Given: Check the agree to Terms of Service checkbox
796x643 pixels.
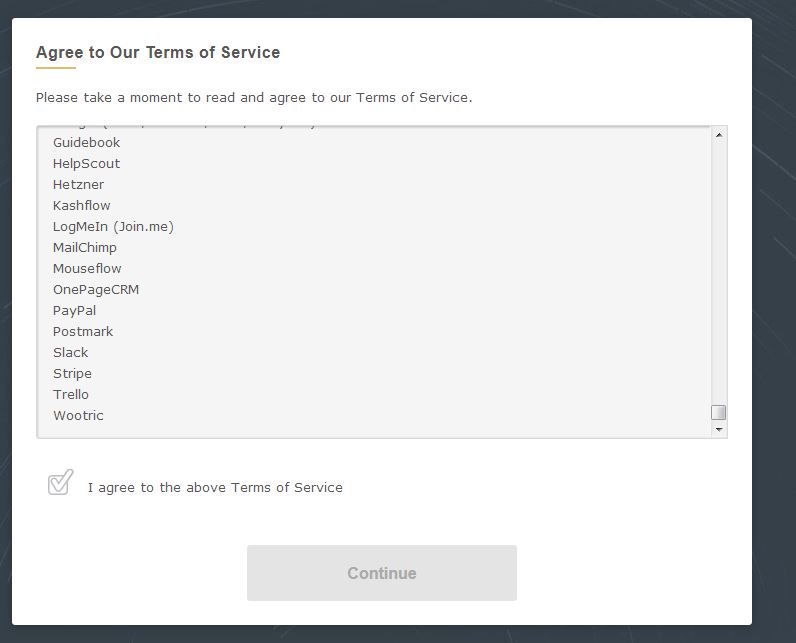Looking at the screenshot, I should pyautogui.click(x=60, y=482).
